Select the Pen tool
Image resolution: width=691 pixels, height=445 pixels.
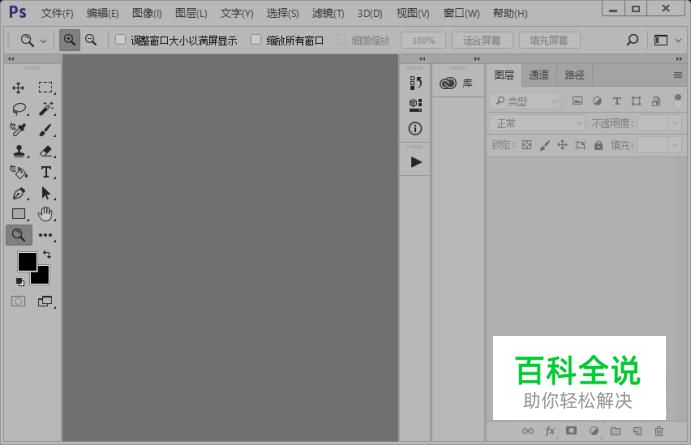(x=19, y=193)
